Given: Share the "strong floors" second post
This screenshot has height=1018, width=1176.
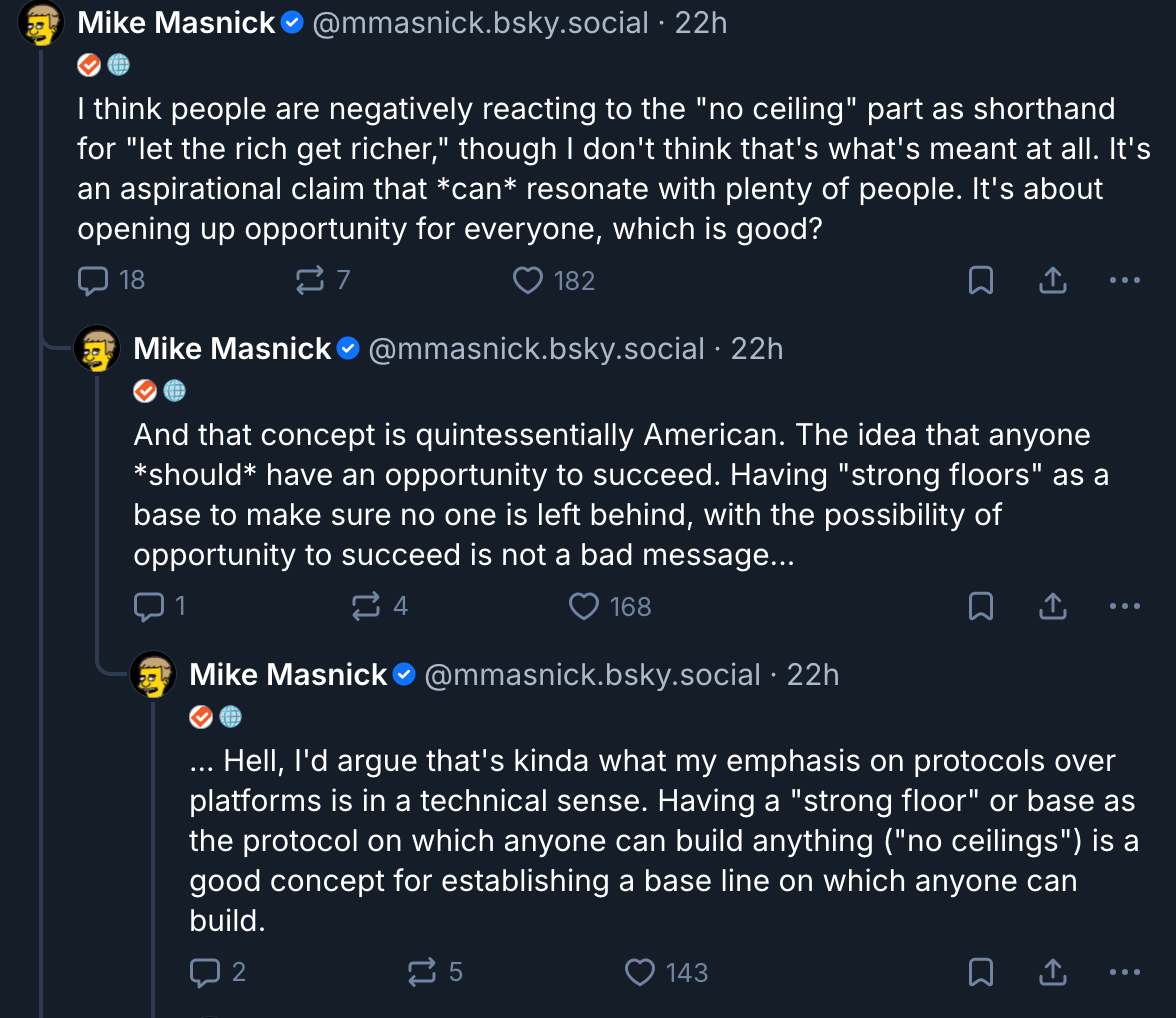Looking at the screenshot, I should coord(1052,606).
